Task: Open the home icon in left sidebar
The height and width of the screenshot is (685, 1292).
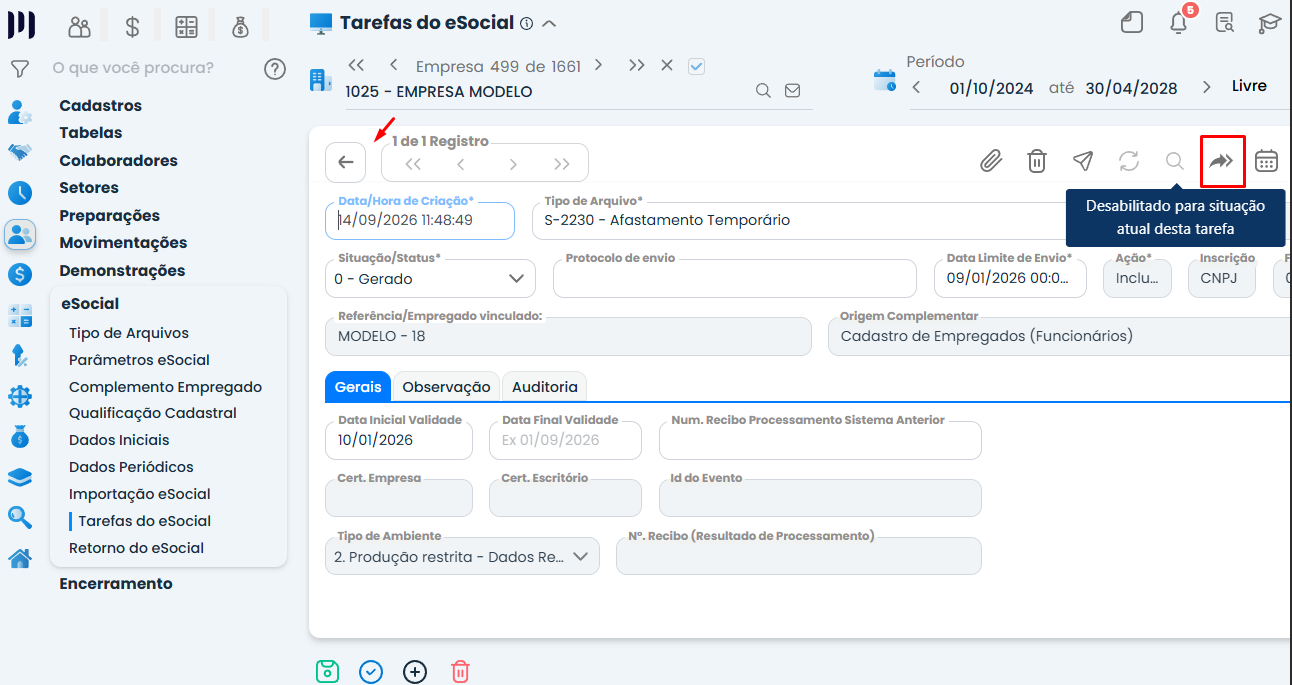Action: (x=19, y=558)
